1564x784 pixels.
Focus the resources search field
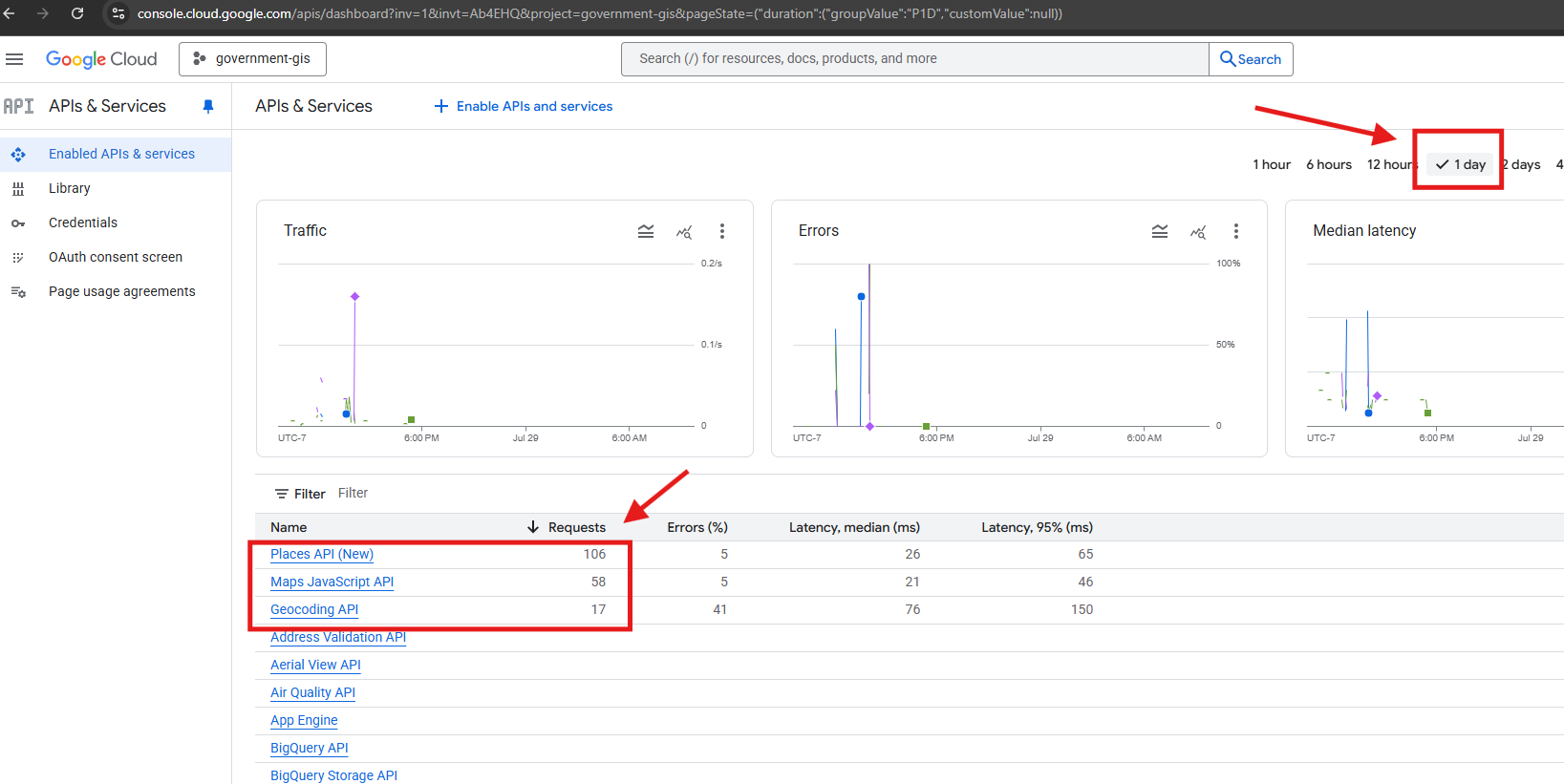point(915,59)
